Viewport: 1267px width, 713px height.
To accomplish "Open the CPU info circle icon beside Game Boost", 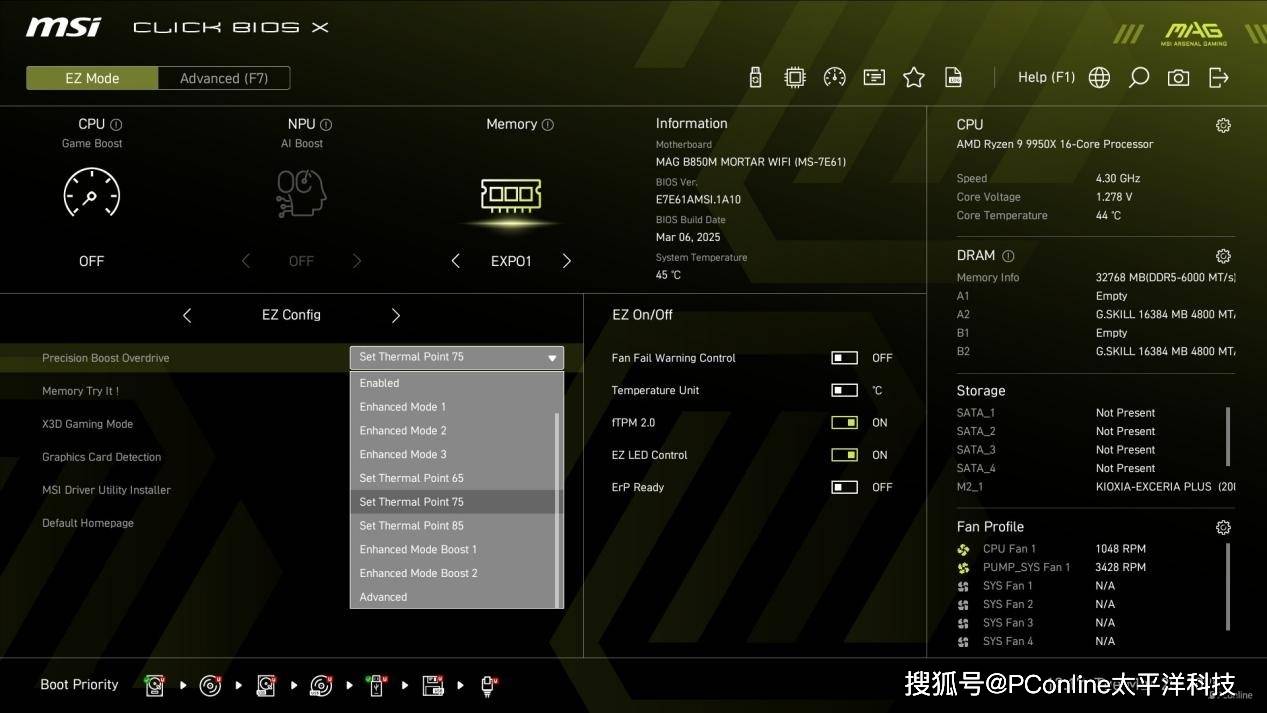I will [116, 125].
